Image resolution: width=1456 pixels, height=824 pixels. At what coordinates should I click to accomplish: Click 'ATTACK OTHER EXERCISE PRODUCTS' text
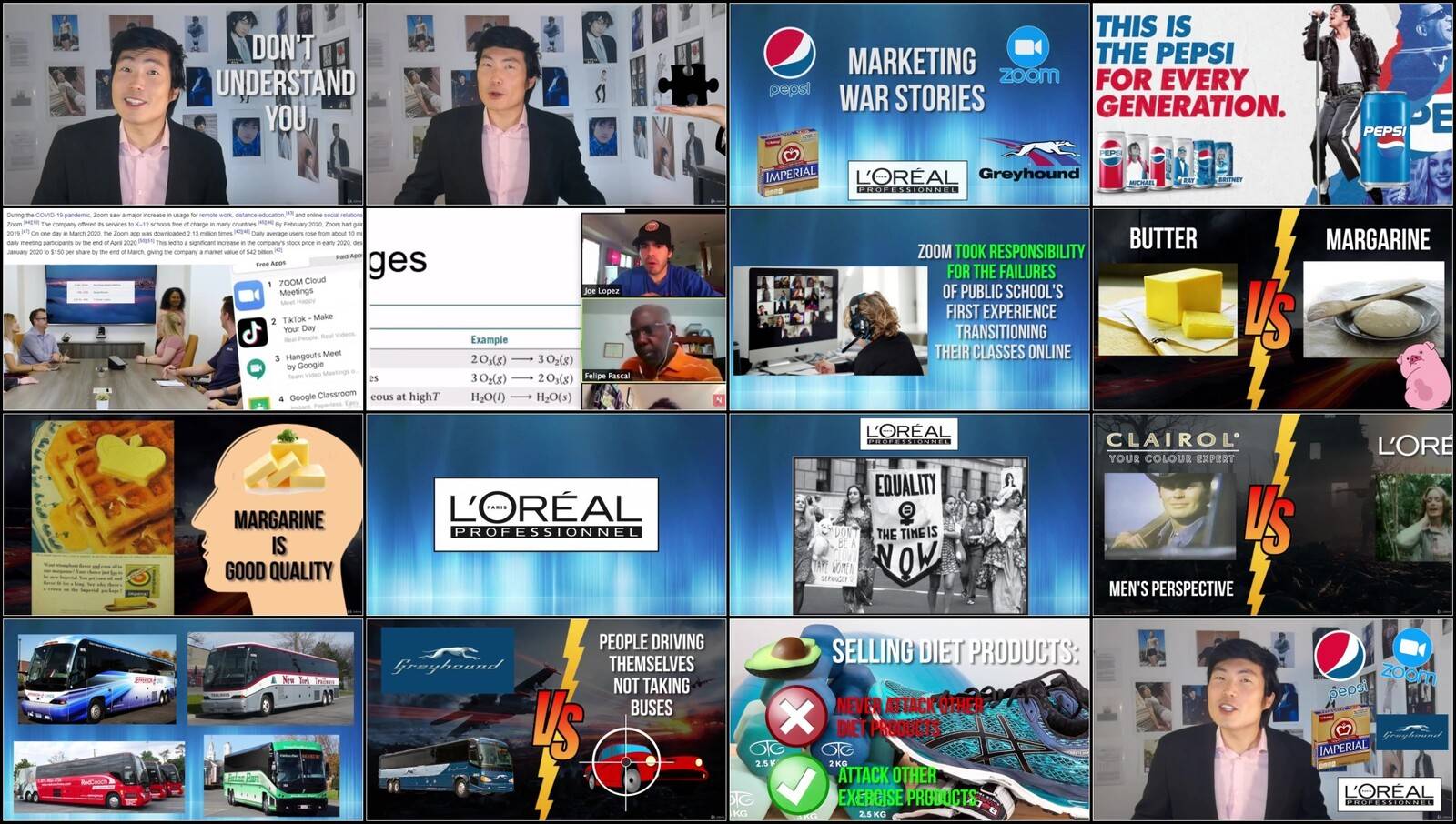pos(906,787)
